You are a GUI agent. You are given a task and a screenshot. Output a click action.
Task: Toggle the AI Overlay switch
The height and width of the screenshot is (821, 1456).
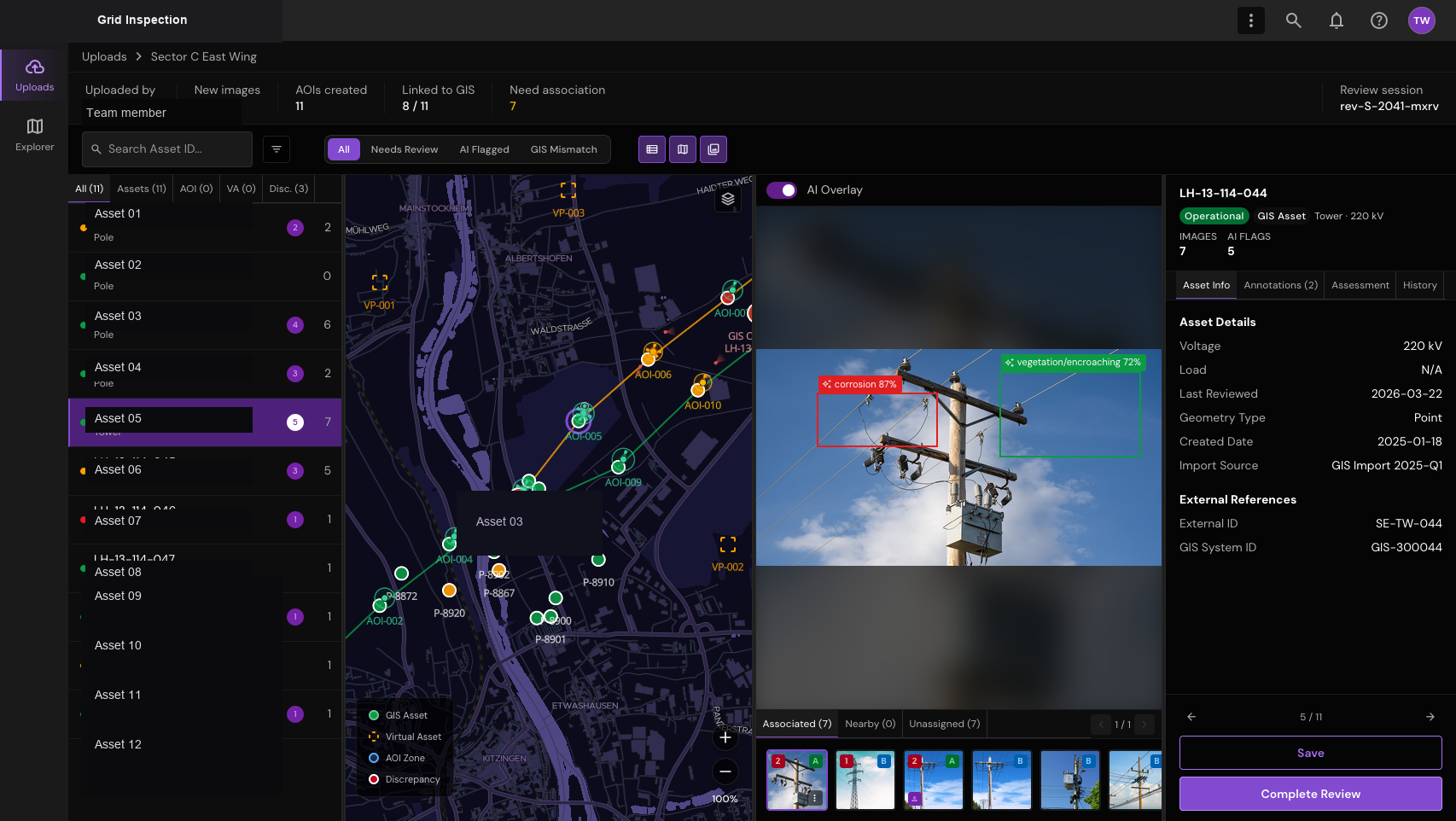coord(781,190)
